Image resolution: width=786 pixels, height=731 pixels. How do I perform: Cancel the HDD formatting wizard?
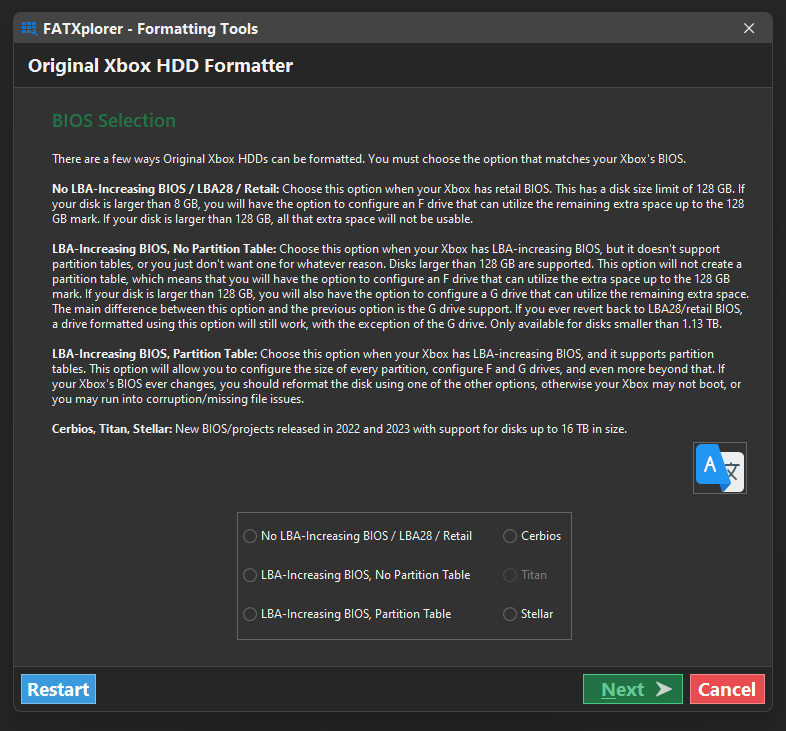(727, 689)
